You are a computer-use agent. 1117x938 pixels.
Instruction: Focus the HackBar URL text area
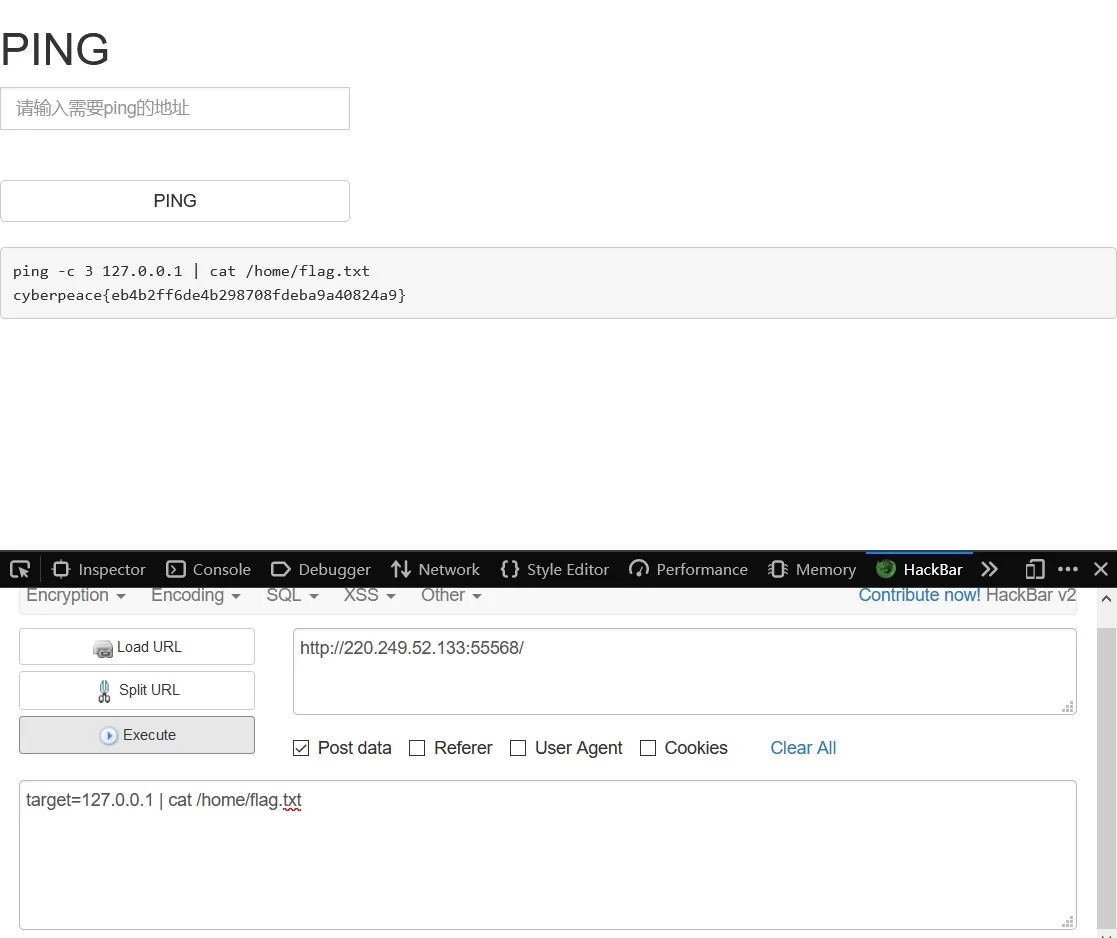[x=685, y=672]
